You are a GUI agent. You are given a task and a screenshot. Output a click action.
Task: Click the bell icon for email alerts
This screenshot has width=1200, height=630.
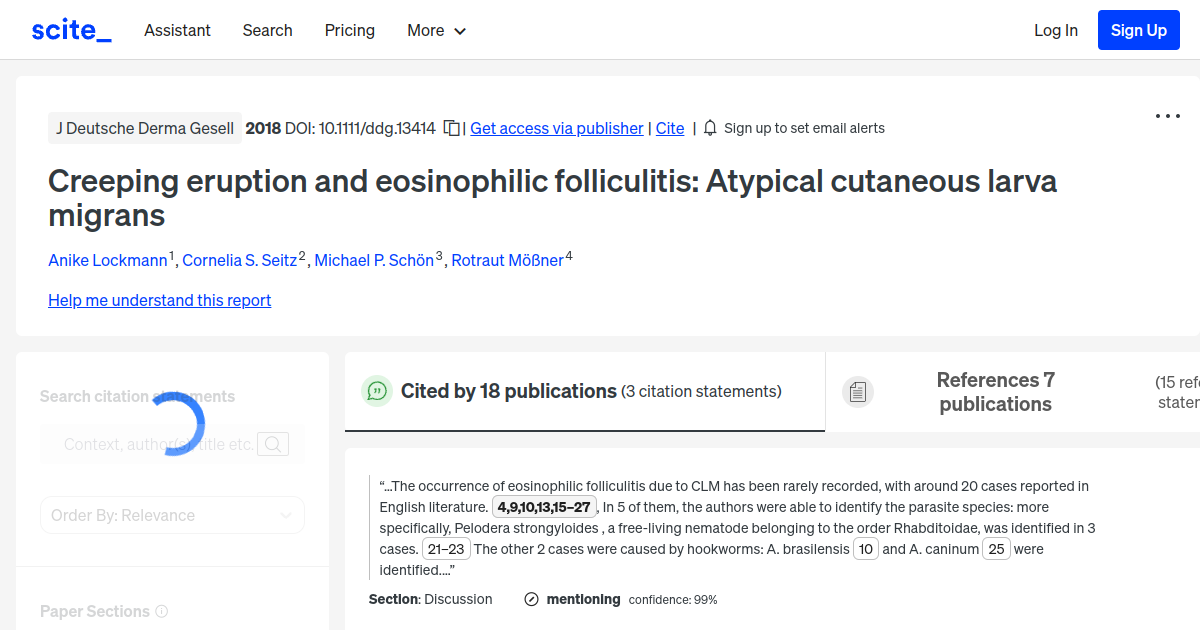coord(710,128)
